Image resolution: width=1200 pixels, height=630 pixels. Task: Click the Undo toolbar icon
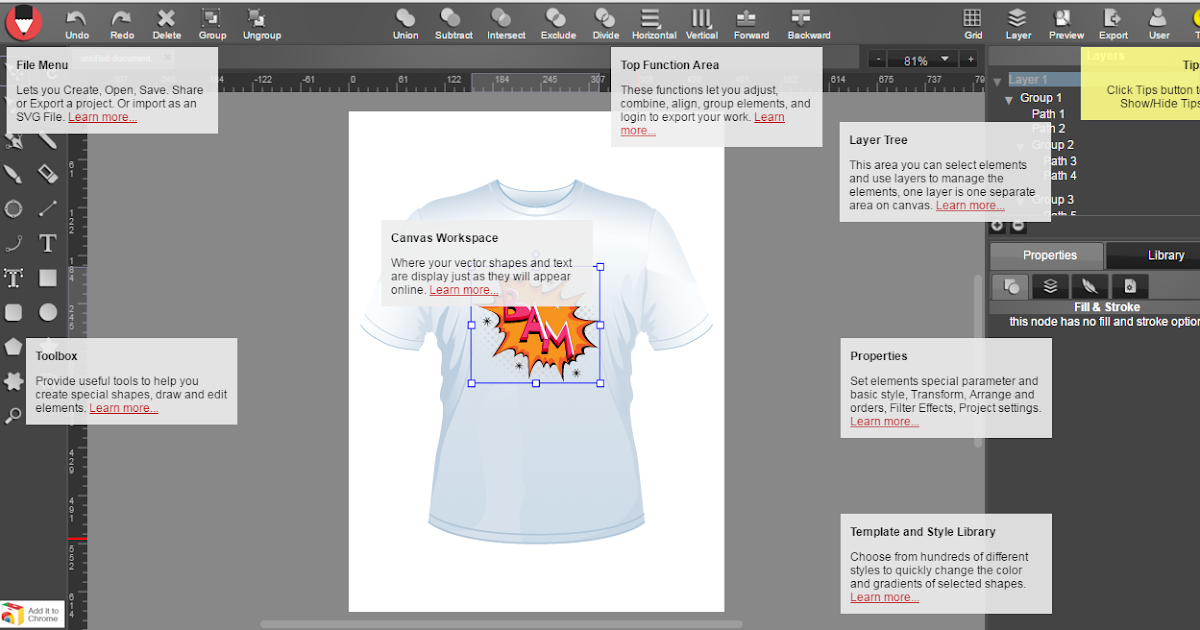pos(77,20)
